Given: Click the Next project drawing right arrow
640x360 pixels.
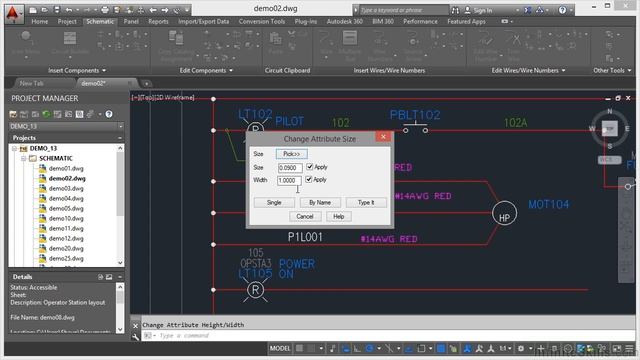Looking at the screenshot, I should (x=164, y=10).
